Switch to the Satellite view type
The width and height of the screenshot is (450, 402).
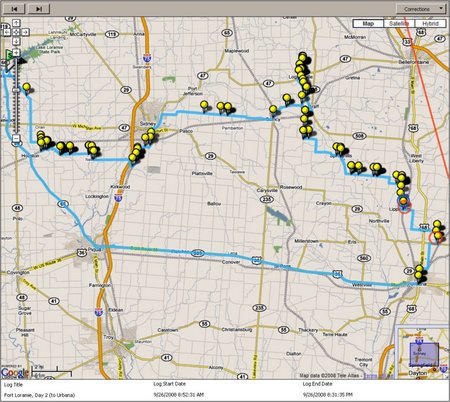399,23
